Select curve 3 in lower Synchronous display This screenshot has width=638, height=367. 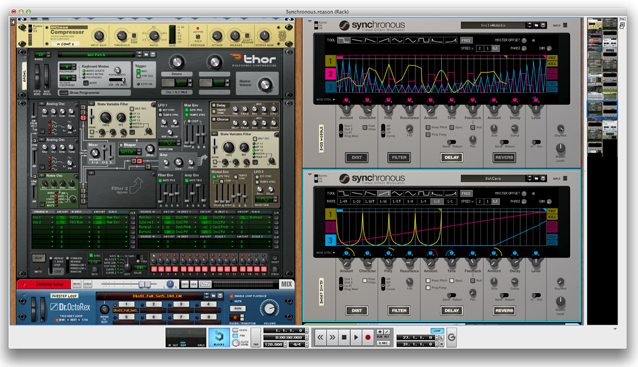[x=330, y=240]
